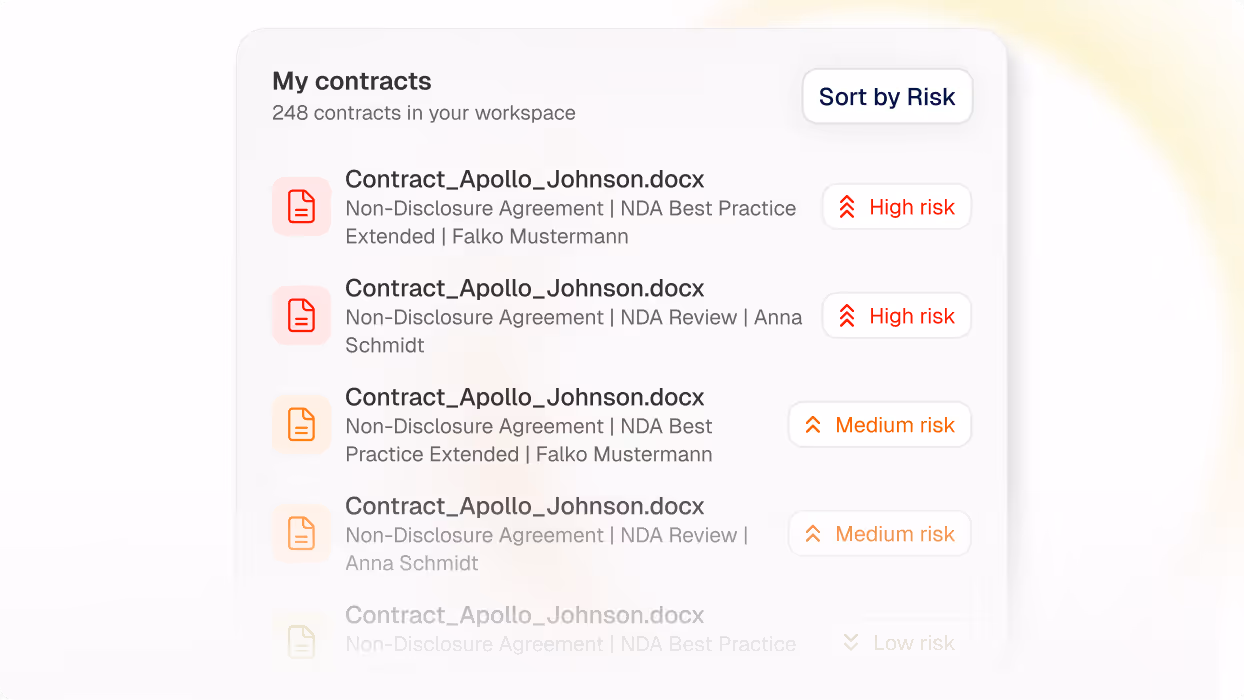Expand risk details on the second High risk contract
This screenshot has width=1244, height=700.
896,315
